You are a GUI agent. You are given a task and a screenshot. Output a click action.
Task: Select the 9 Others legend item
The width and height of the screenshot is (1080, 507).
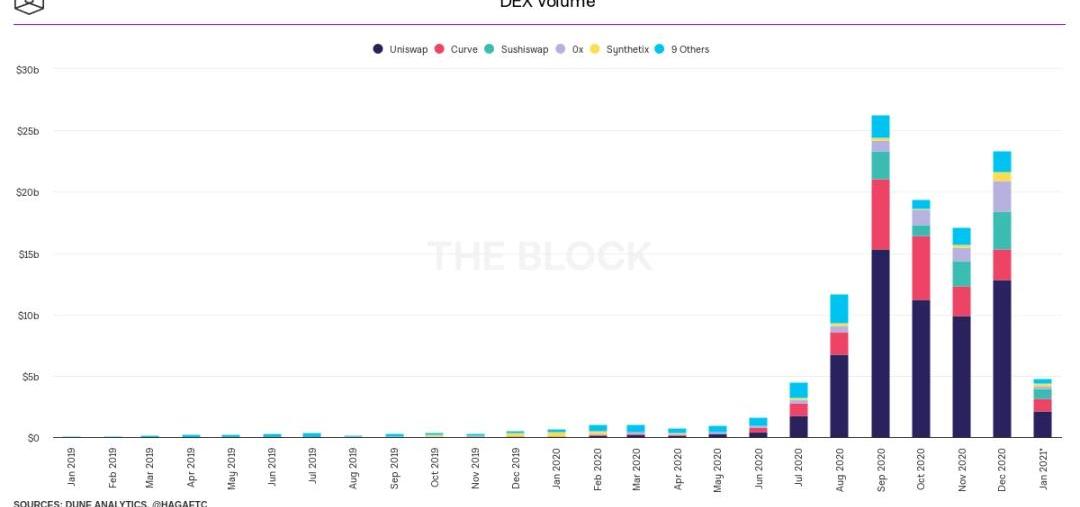pyautogui.click(x=682, y=49)
